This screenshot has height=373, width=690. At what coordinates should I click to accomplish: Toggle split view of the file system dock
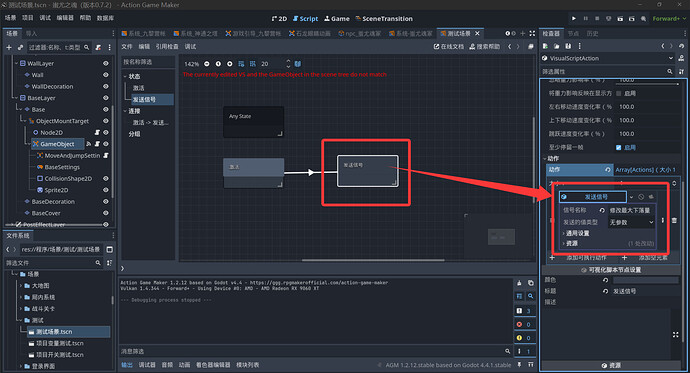tap(110, 249)
